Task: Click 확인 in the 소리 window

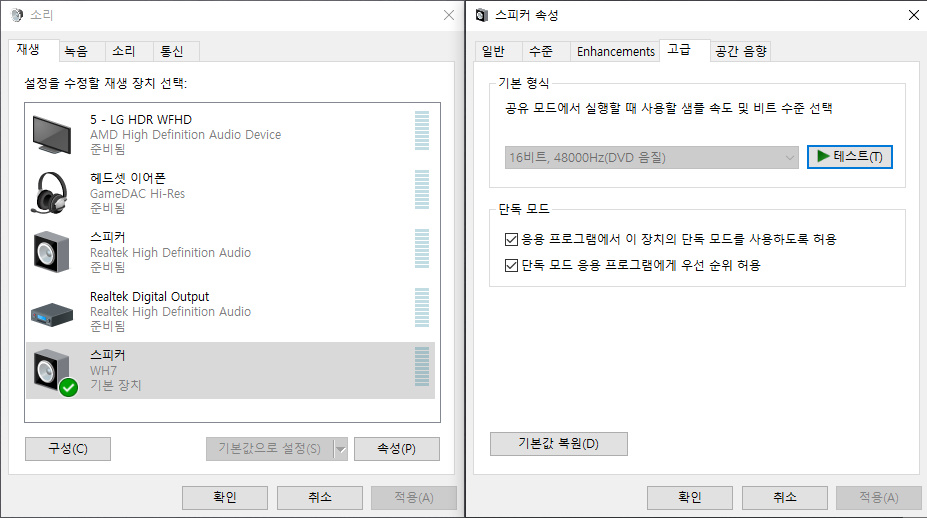Action: [225, 498]
